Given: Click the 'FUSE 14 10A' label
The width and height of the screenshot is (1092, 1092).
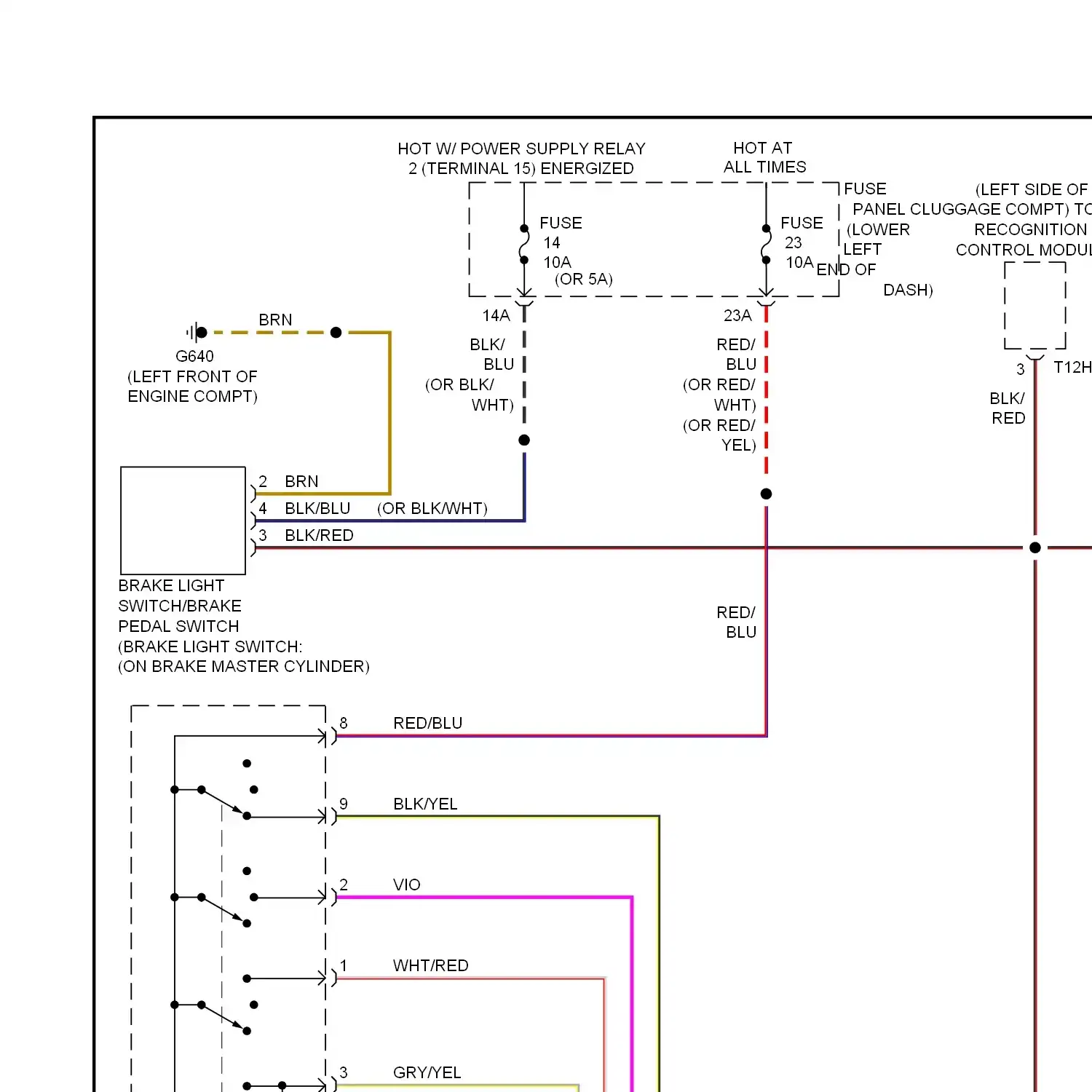Looking at the screenshot, I should [x=561, y=242].
